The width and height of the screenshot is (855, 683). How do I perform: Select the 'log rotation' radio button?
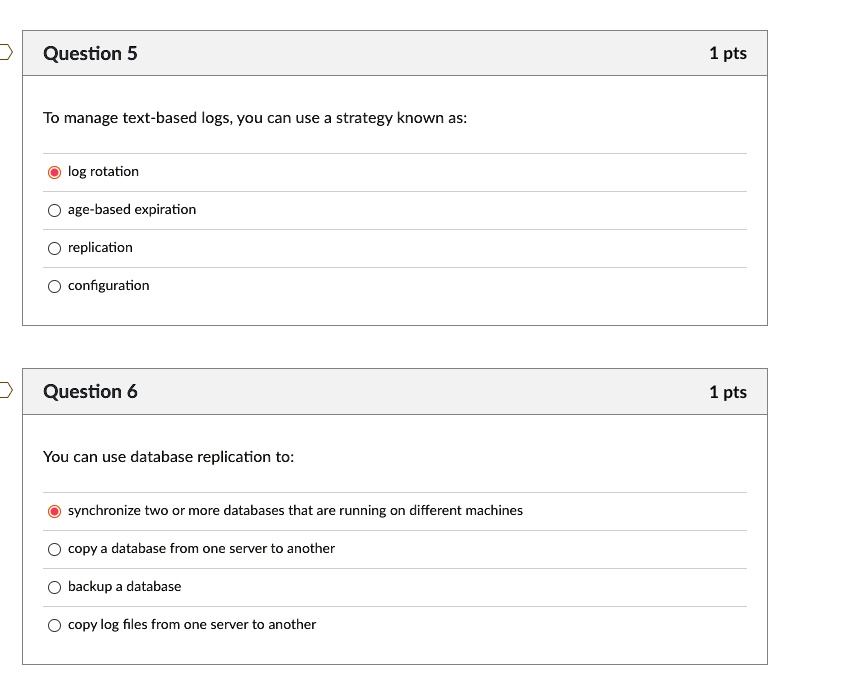point(54,172)
